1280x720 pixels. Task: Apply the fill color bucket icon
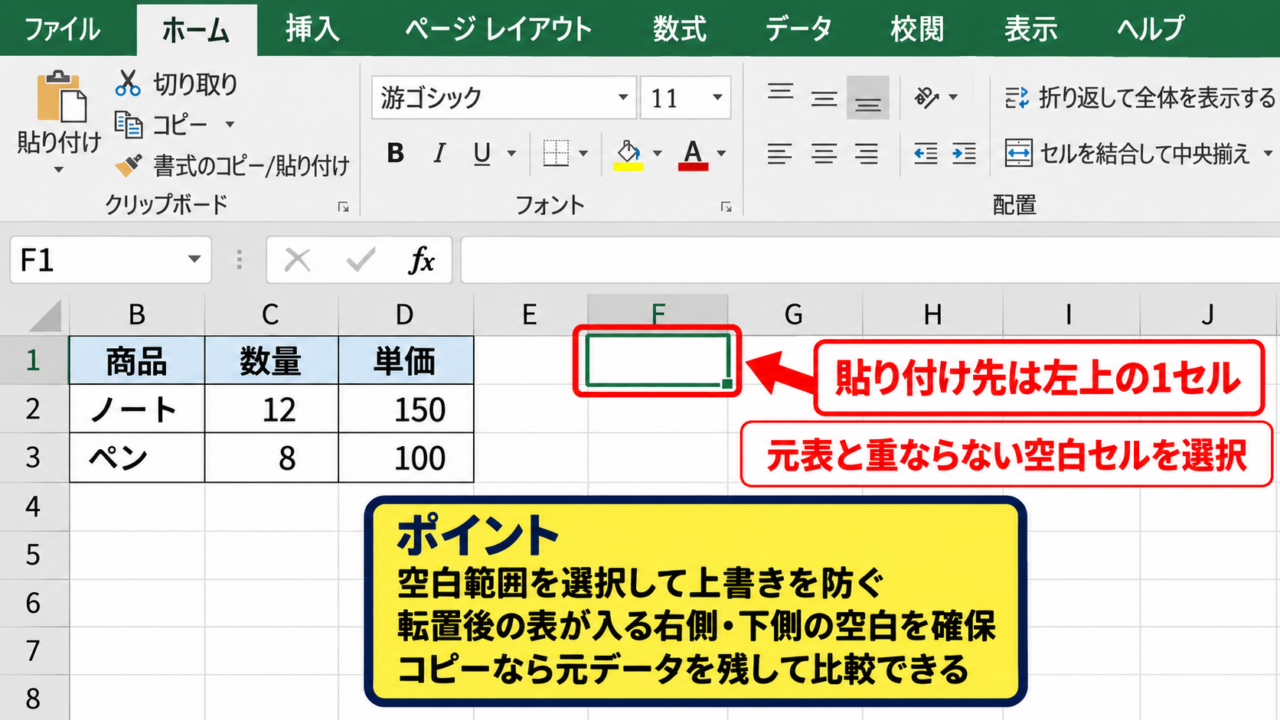(628, 154)
